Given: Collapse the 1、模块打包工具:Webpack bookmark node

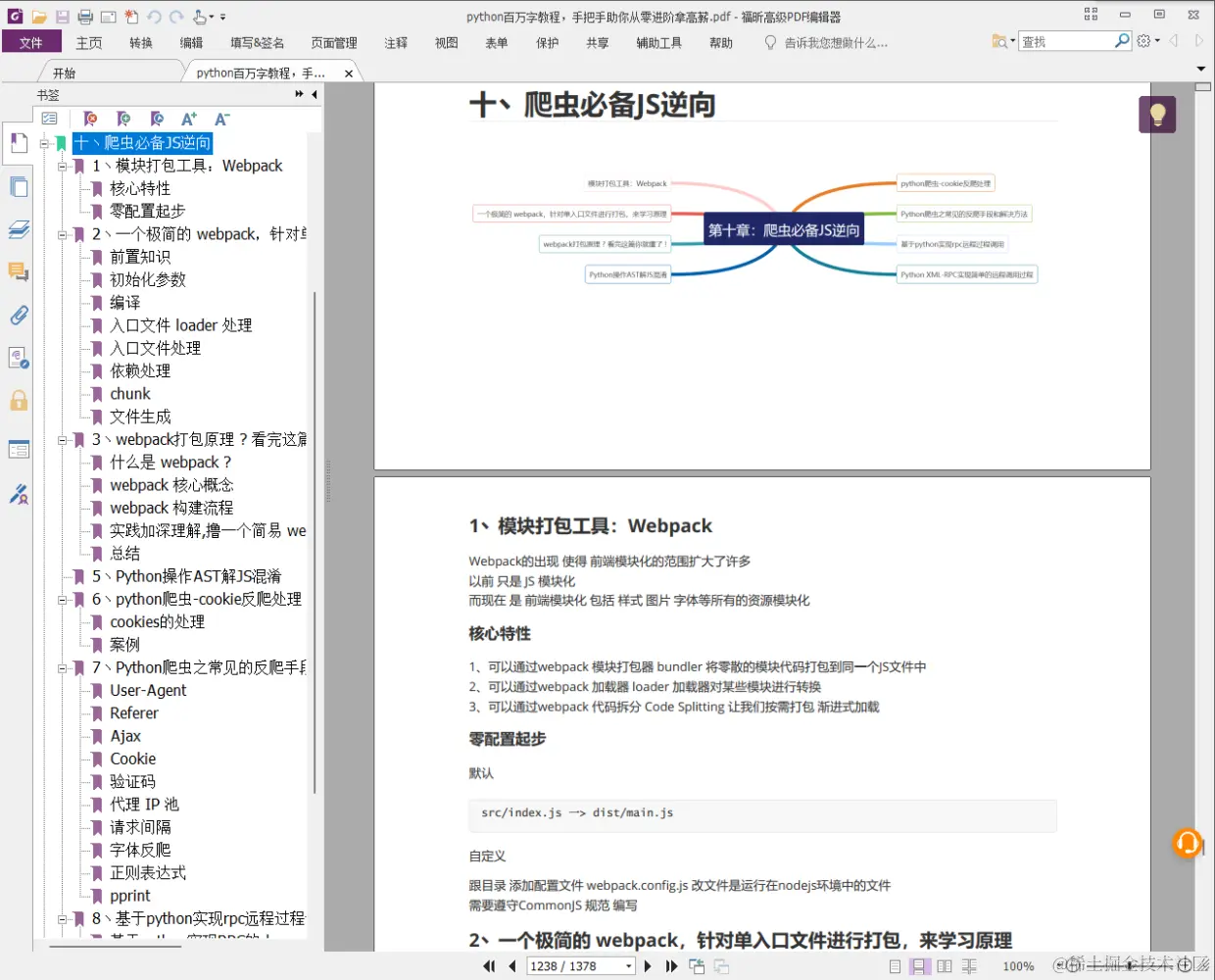Looking at the screenshot, I should coord(62,167).
